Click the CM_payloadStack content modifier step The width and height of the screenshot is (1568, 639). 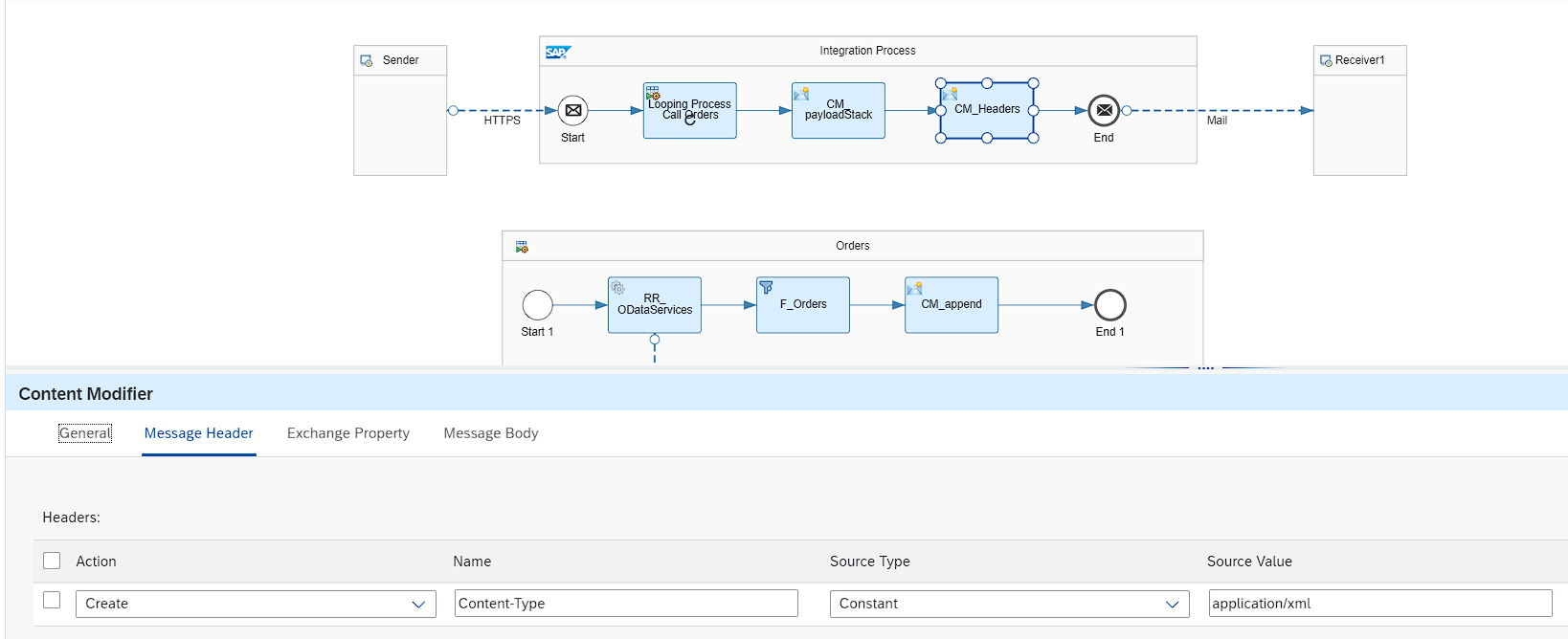838,111
